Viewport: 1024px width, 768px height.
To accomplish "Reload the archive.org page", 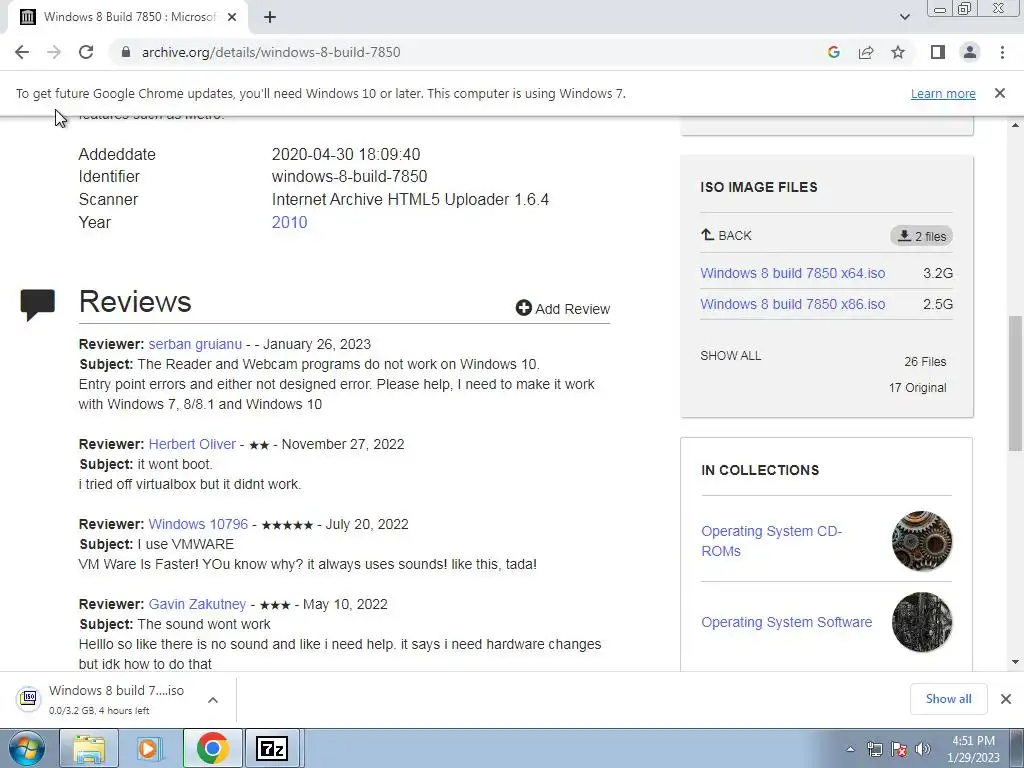I will point(86,52).
